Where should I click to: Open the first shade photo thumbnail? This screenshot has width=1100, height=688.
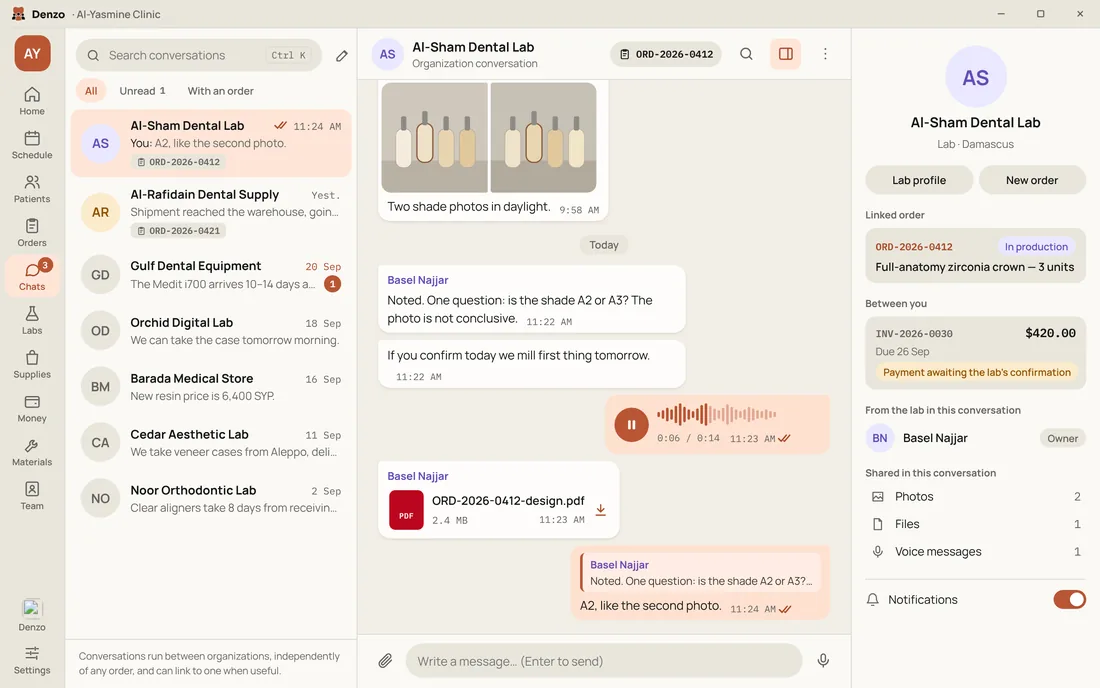[434, 137]
